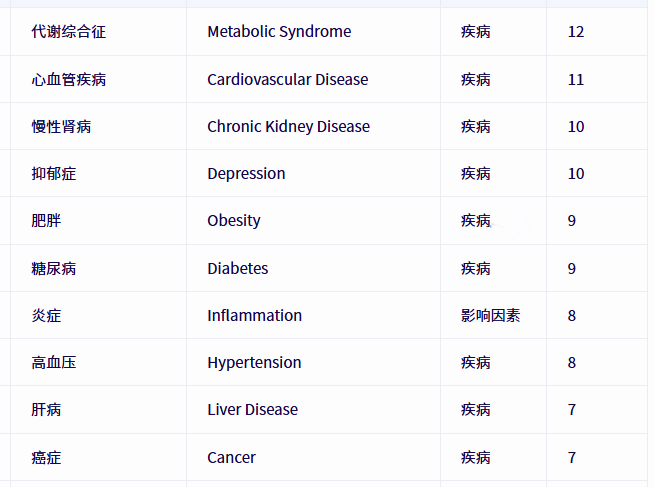Select the 糖尿病 cell
655x487 pixels.
point(54,269)
